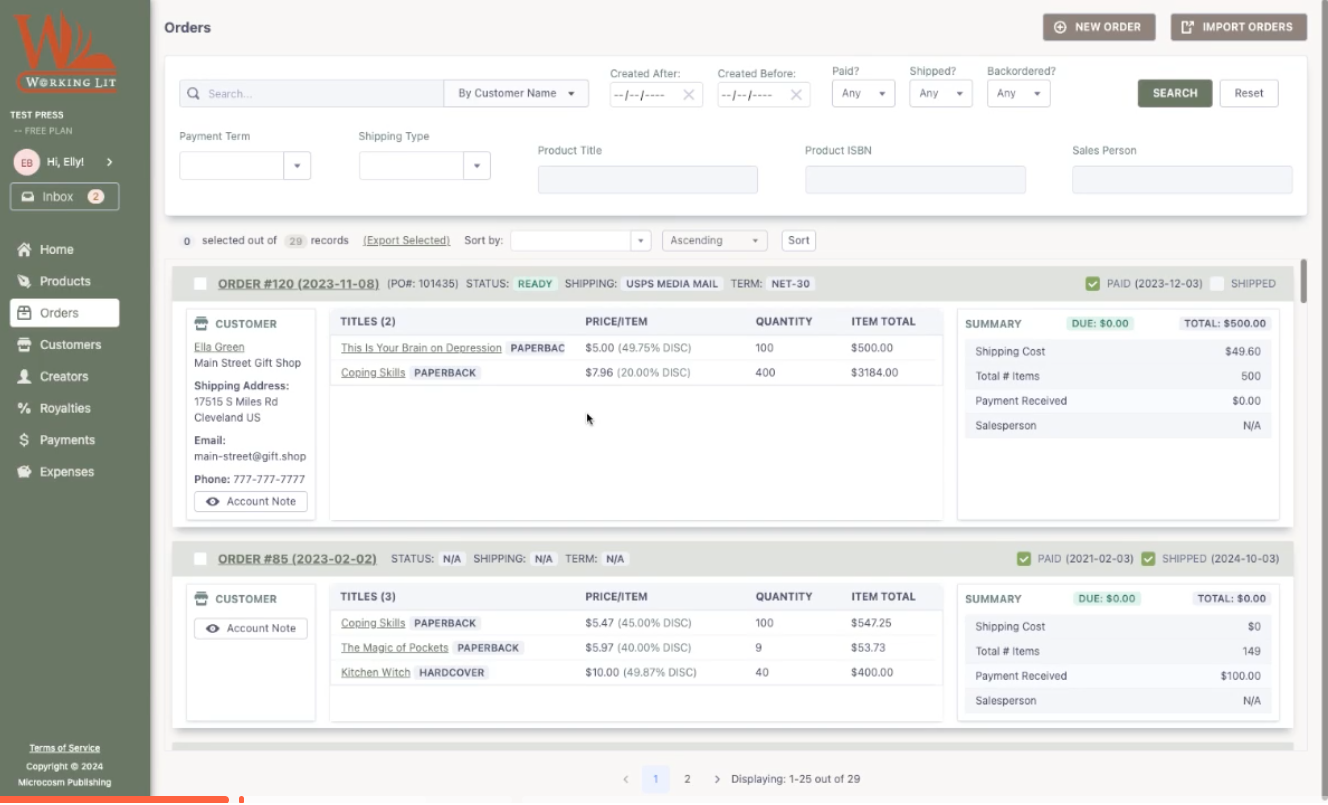Open the Coping Skills link in Order #120
This screenshot has height=805, width=1328.
372,373
